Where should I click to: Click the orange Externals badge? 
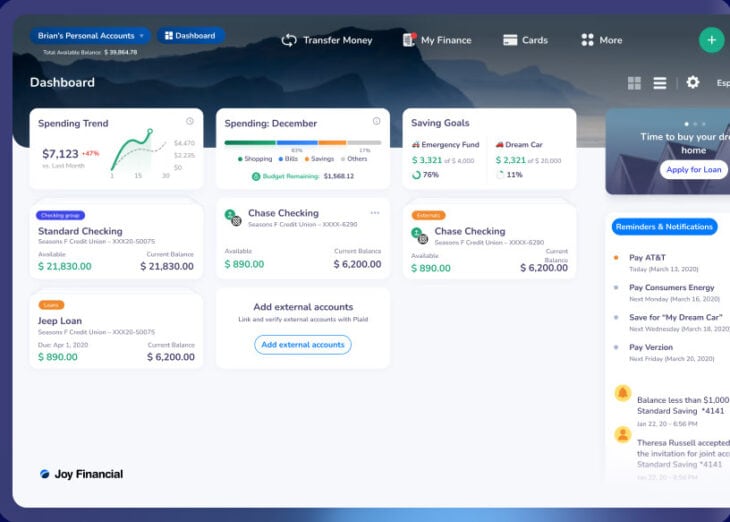(x=428, y=215)
